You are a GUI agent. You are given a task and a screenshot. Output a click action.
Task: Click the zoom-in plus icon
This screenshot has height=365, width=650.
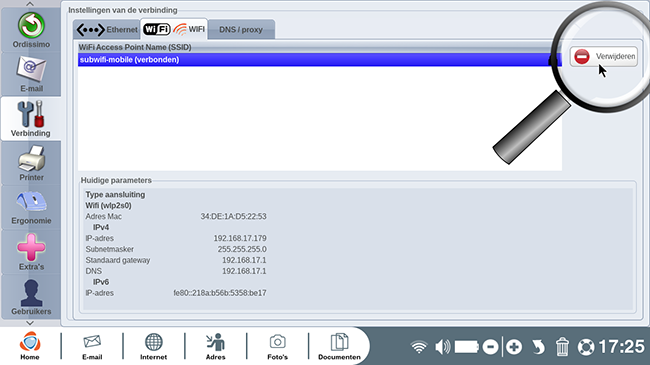click(514, 347)
